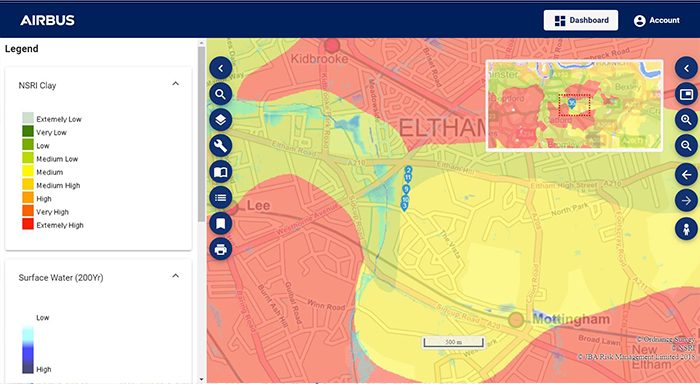Open the map search magnifier tool
This screenshot has width=700, height=384.
point(221,94)
